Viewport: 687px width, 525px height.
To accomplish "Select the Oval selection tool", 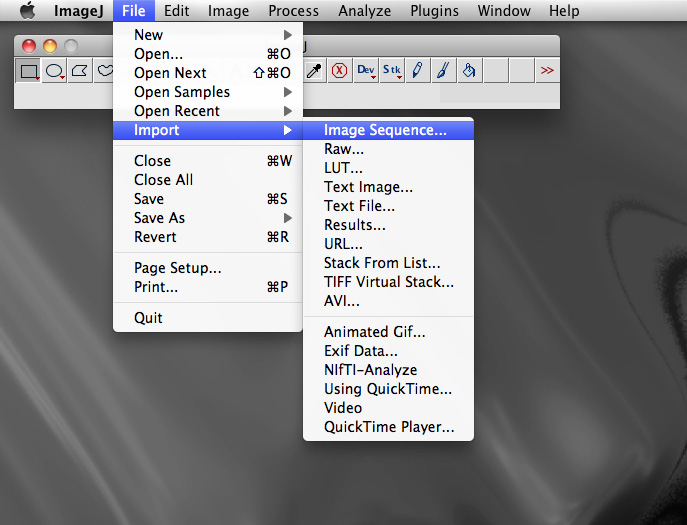I will click(x=54, y=71).
